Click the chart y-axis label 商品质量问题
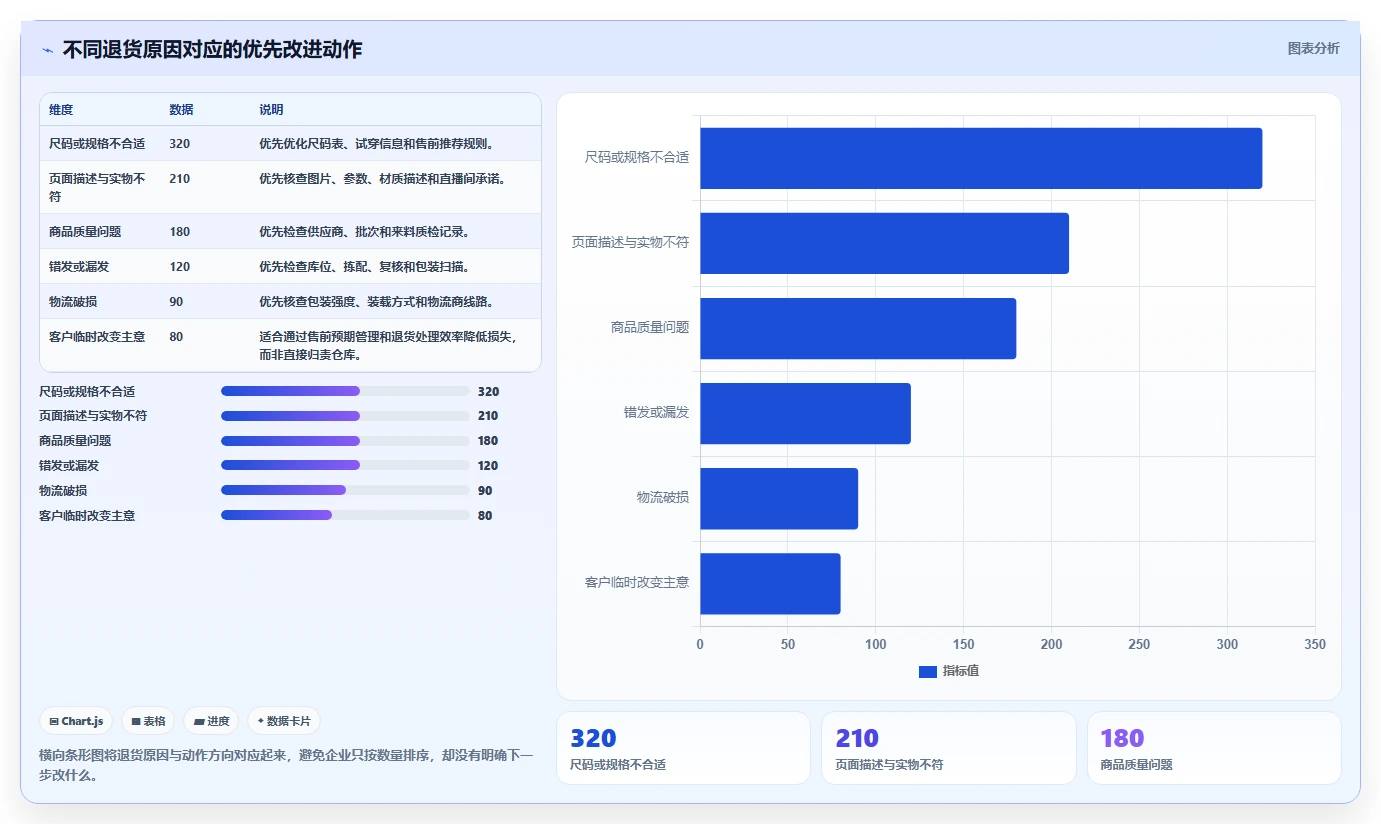 [650, 328]
